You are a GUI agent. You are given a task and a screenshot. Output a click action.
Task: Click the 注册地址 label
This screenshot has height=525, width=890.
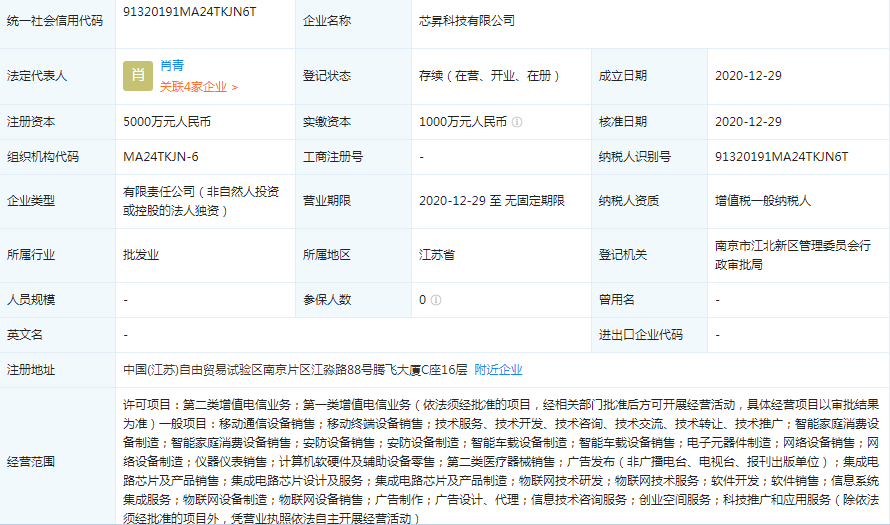(31, 370)
